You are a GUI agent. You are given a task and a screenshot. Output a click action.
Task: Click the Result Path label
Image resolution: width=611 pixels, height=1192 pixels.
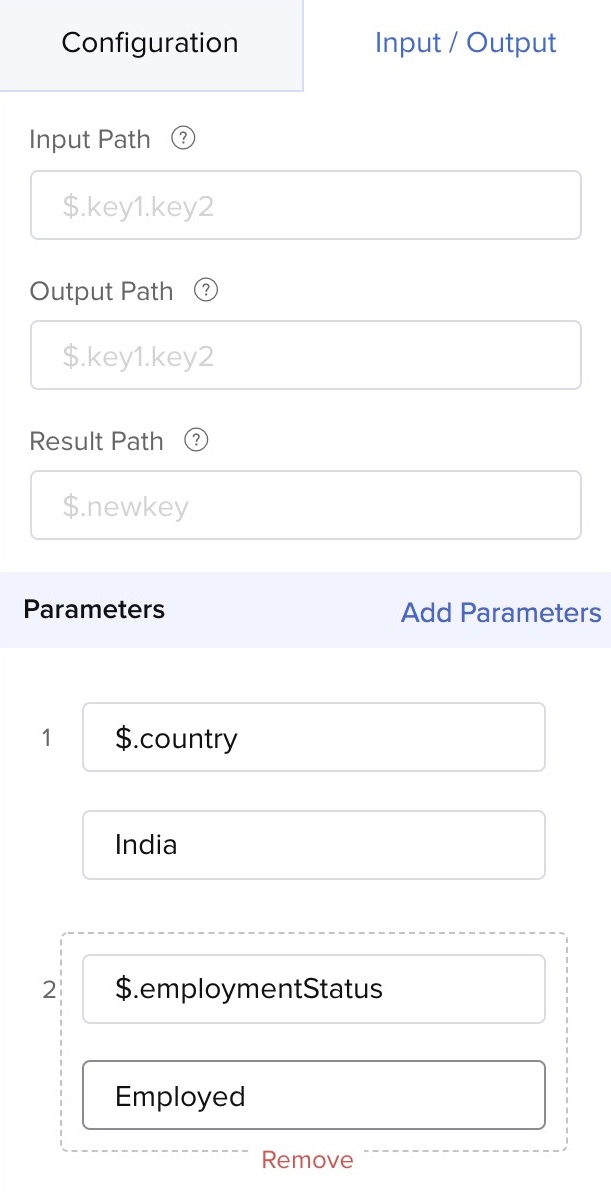pos(96,441)
